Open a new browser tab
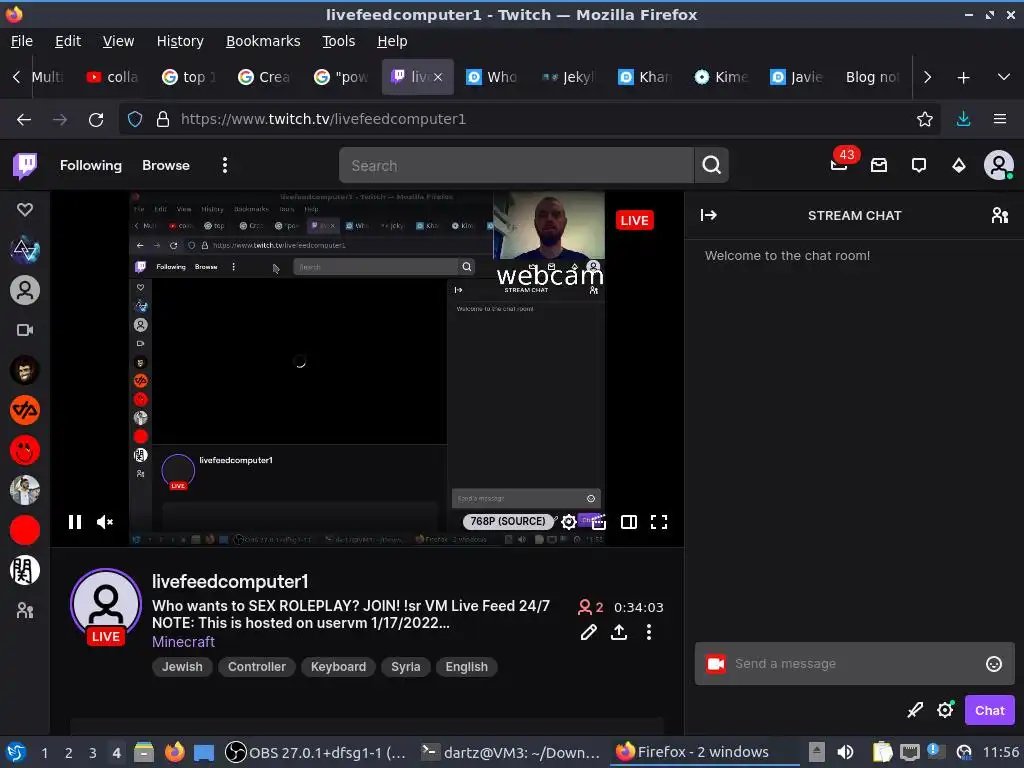Viewport: 1024px width, 768px height. click(963, 78)
